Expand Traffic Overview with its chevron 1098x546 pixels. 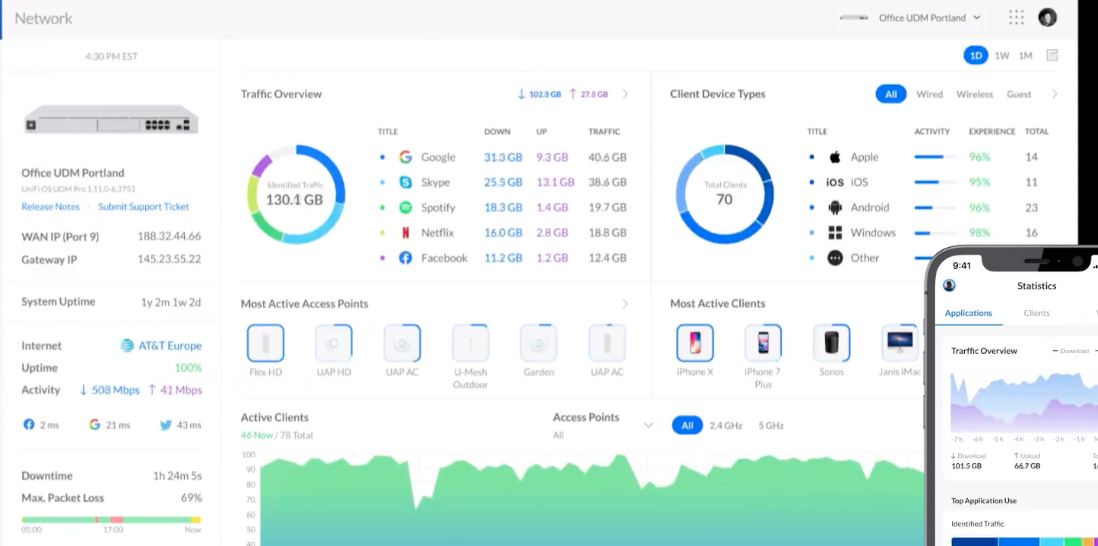click(x=625, y=94)
